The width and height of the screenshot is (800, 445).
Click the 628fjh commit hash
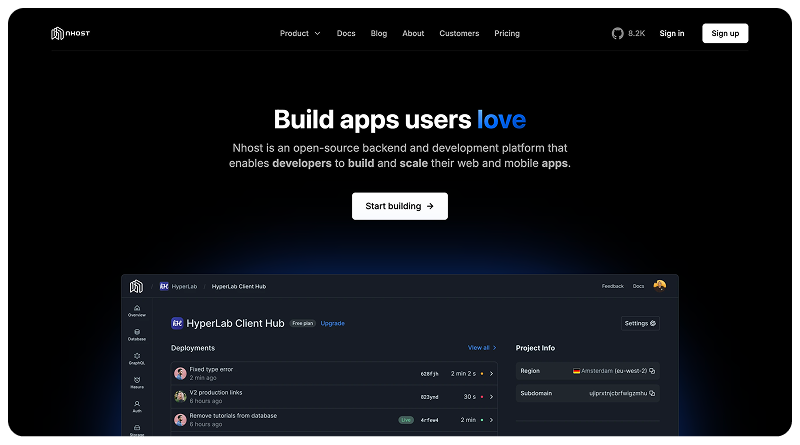[429, 374]
